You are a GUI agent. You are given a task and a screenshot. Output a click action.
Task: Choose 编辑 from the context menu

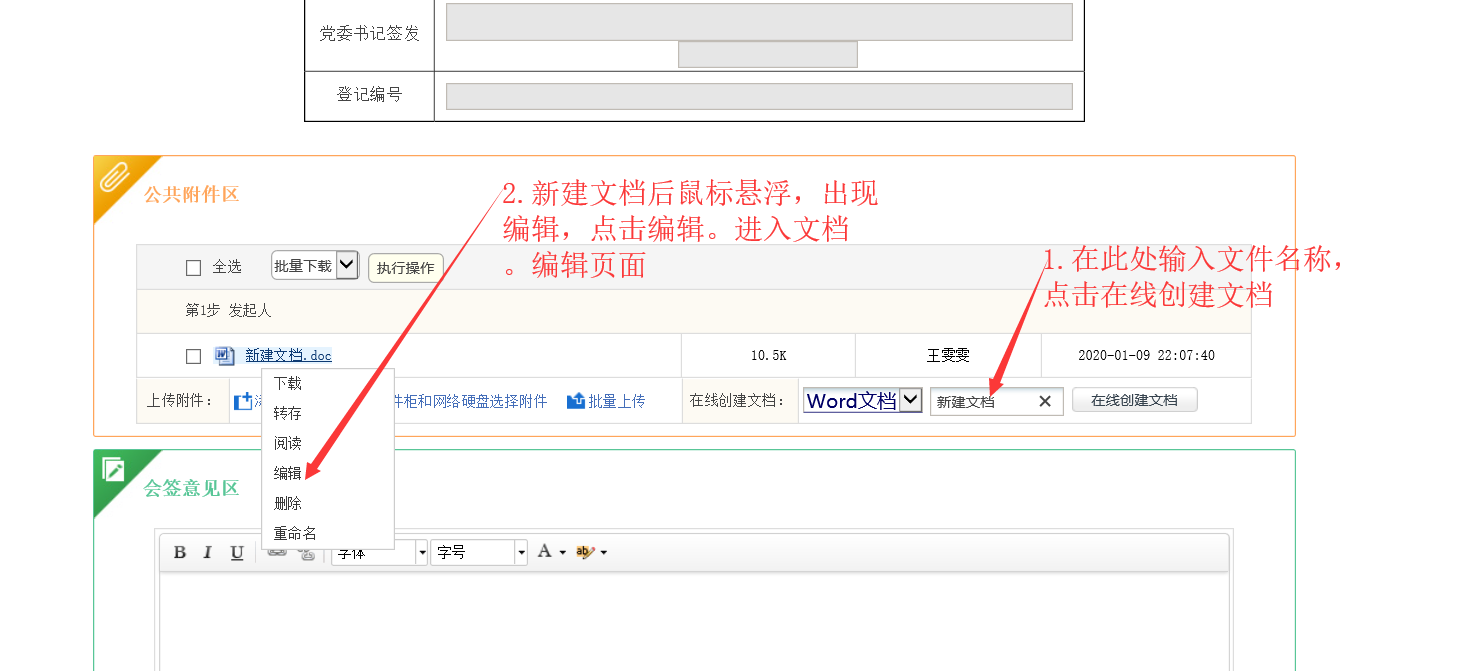click(288, 473)
